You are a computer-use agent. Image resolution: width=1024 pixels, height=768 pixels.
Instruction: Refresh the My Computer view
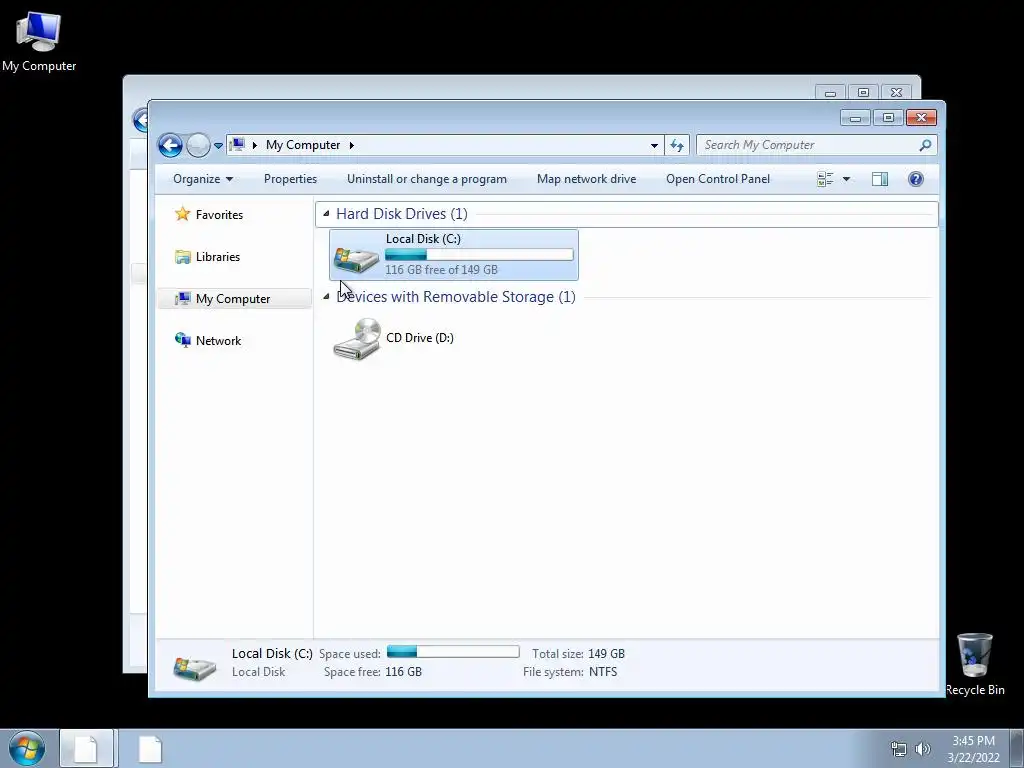pos(677,146)
